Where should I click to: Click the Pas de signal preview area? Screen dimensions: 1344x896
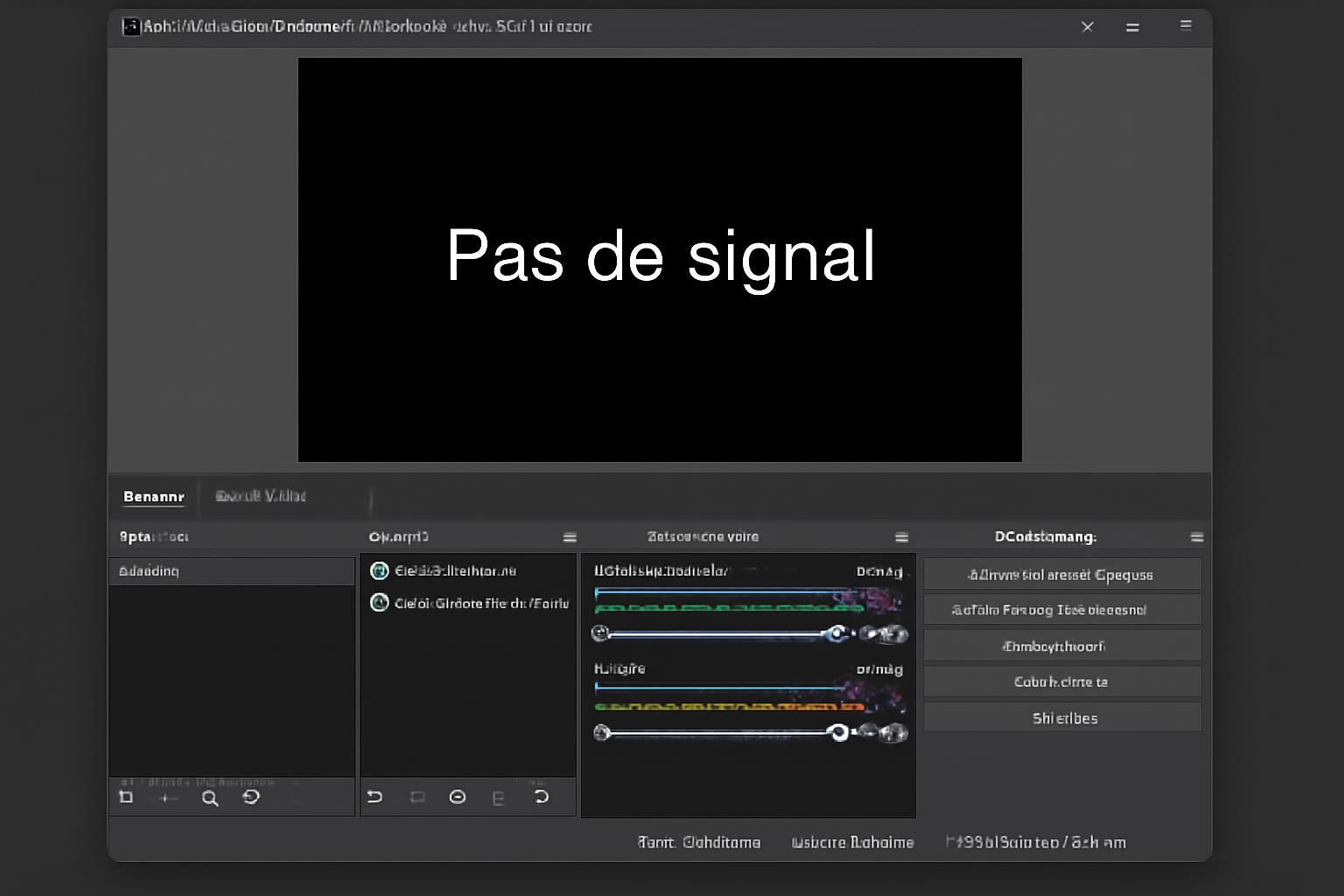point(660,260)
